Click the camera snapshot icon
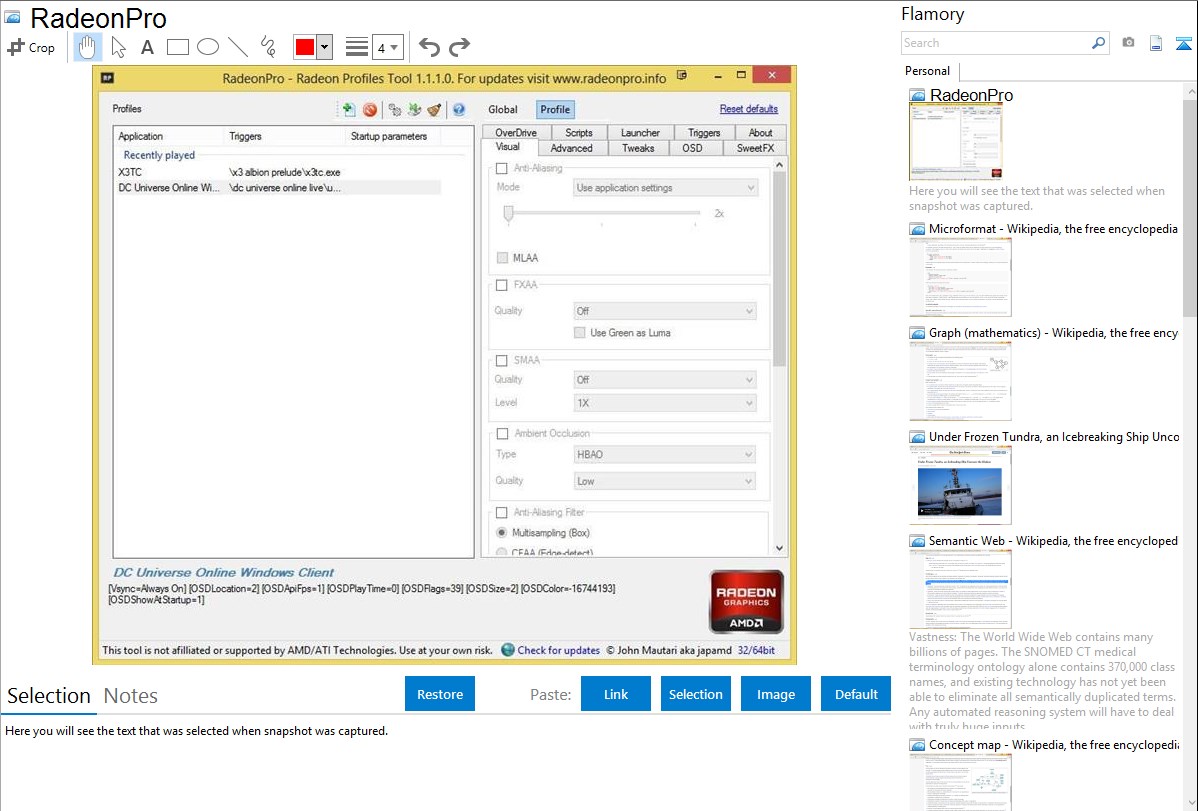The width and height of the screenshot is (1198, 811). coord(1128,43)
